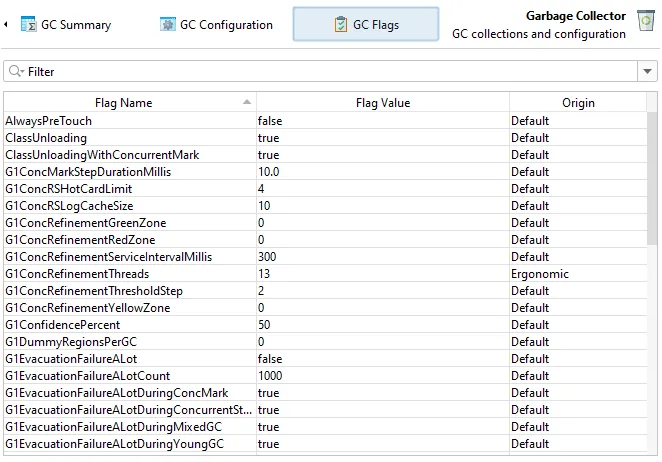Viewport: 662px width, 462px height.
Task: Click the flag value 1000
Action: click(270, 376)
